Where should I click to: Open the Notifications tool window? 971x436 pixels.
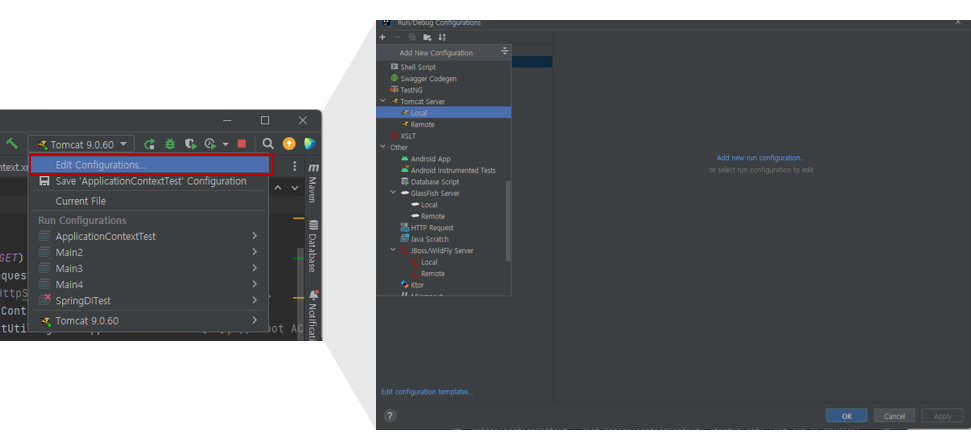tap(313, 315)
